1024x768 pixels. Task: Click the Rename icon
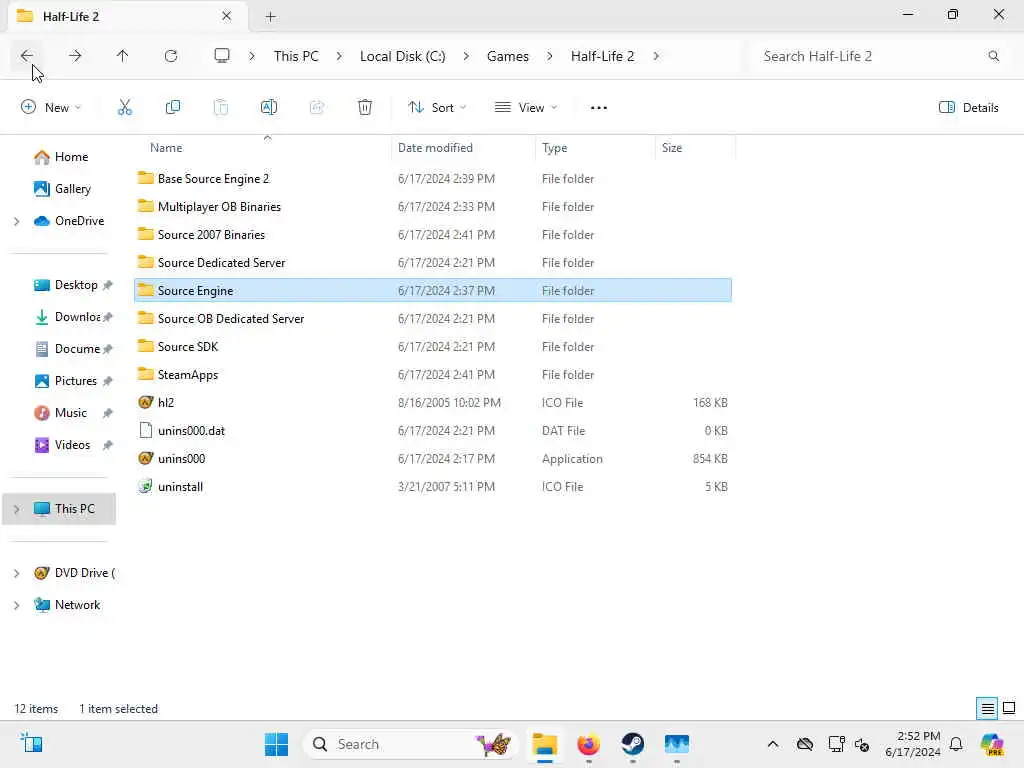coord(269,108)
